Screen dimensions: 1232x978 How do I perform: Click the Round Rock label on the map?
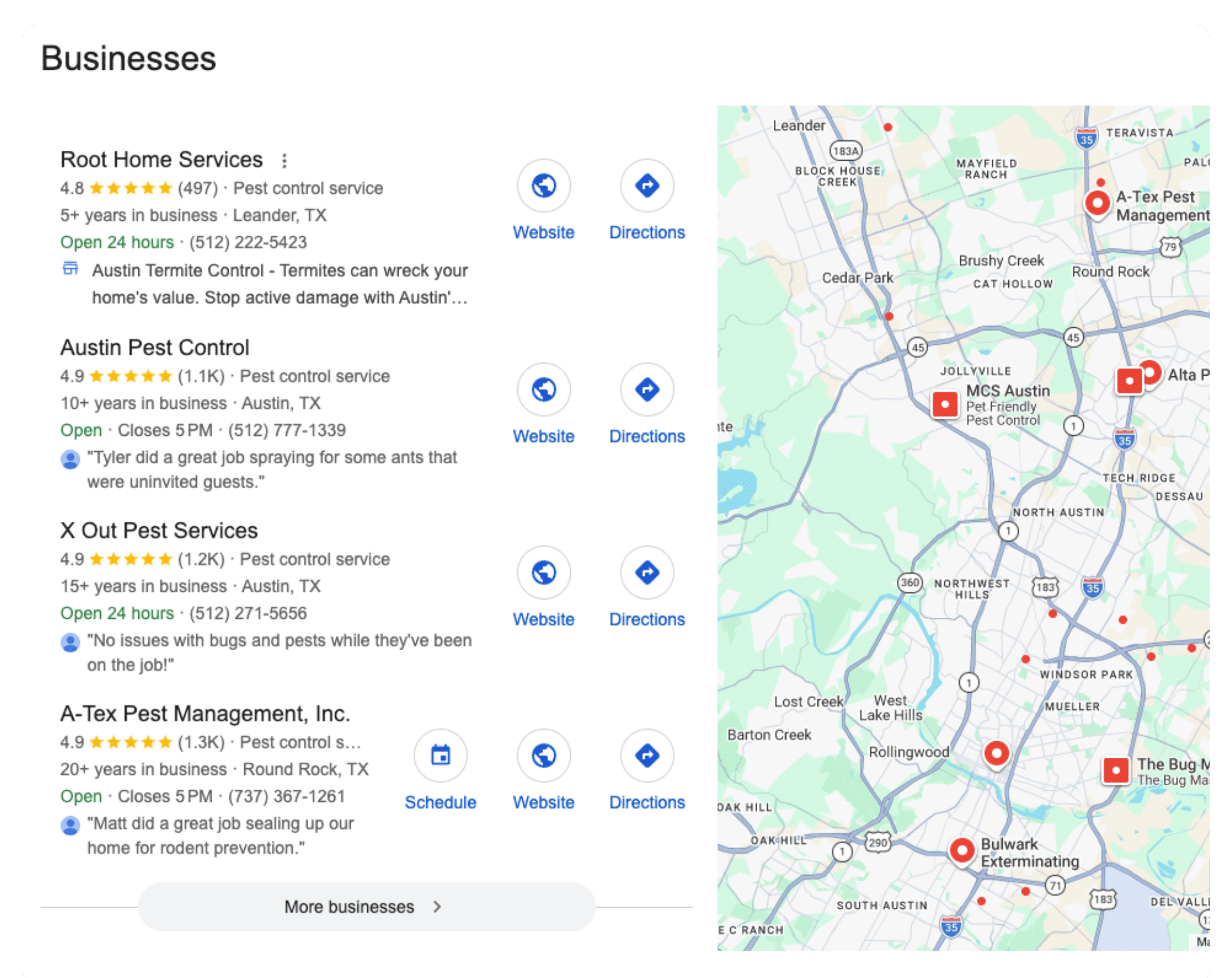point(1111,272)
